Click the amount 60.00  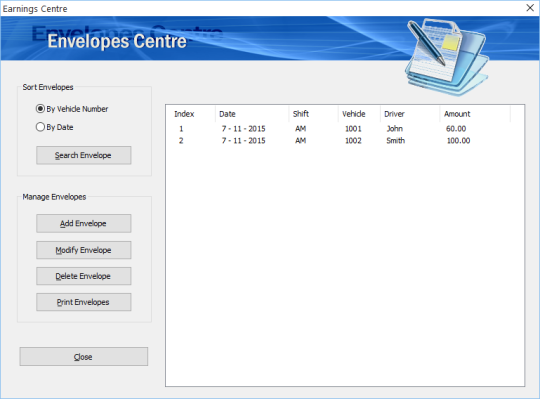click(x=456, y=129)
